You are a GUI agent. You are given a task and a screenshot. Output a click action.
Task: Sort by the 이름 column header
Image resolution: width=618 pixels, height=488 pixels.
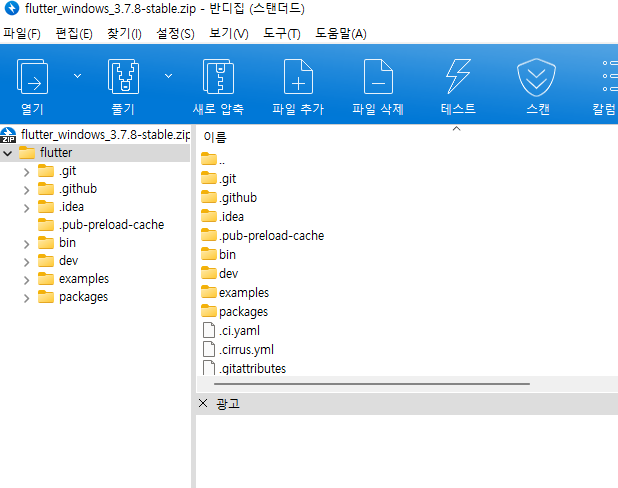coord(215,137)
